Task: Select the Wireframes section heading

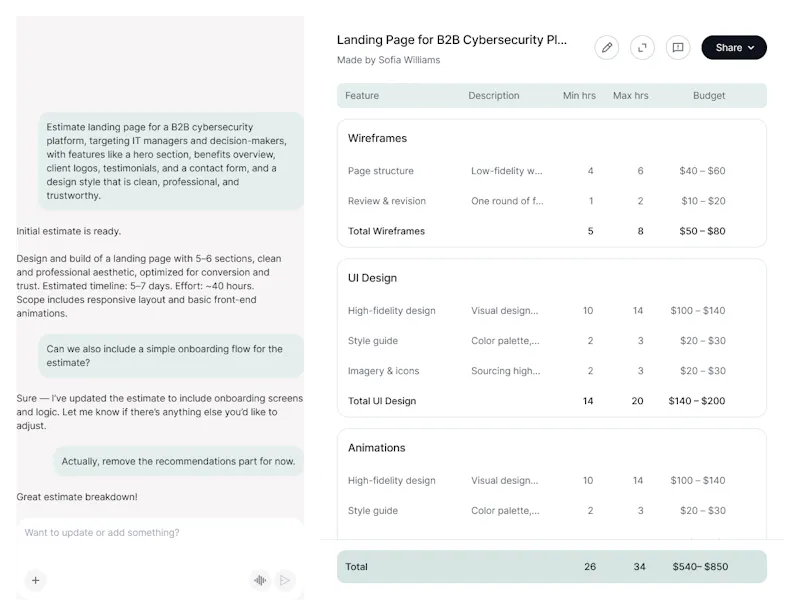Action: (x=378, y=138)
